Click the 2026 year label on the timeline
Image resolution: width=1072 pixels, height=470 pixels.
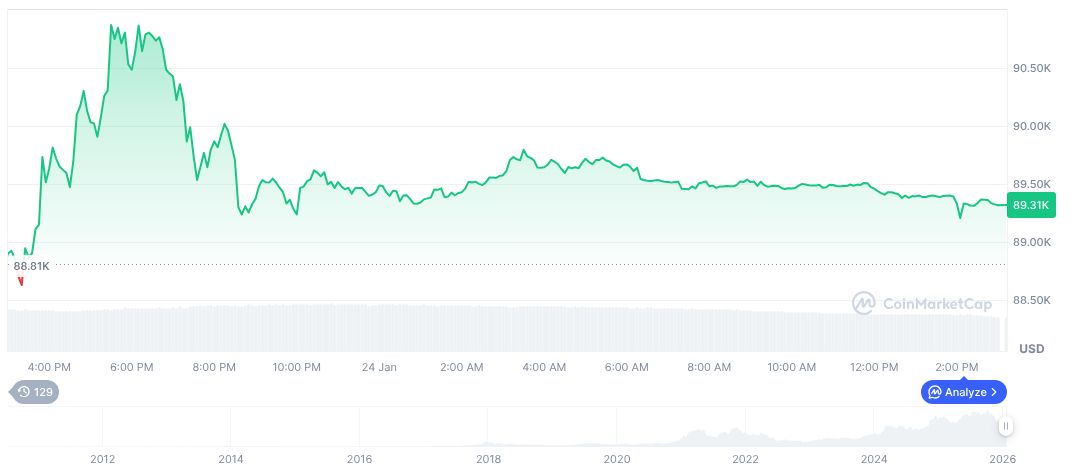coord(1002,459)
